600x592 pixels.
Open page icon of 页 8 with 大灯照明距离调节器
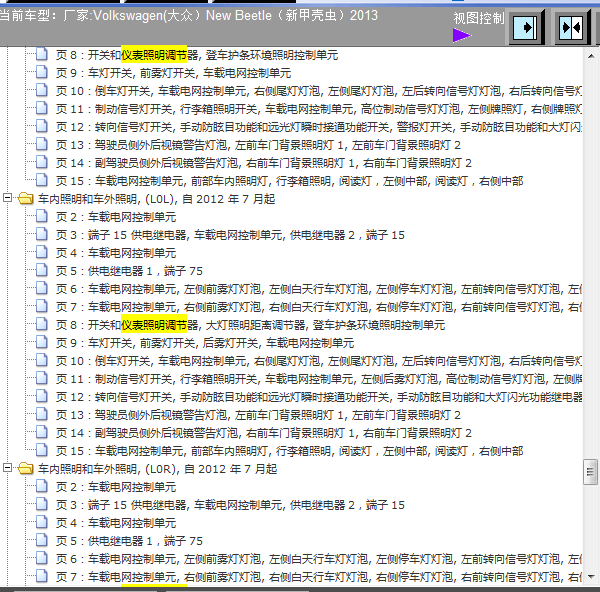click(42, 324)
